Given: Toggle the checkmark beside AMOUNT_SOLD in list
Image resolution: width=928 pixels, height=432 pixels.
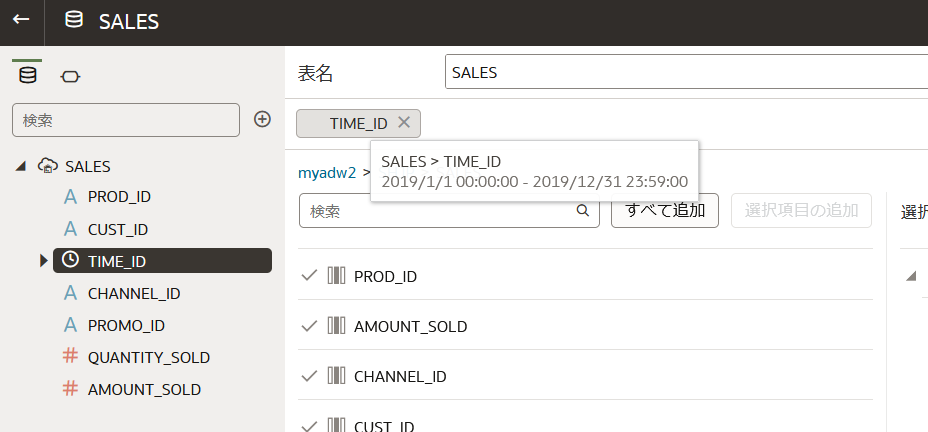Looking at the screenshot, I should (310, 325).
